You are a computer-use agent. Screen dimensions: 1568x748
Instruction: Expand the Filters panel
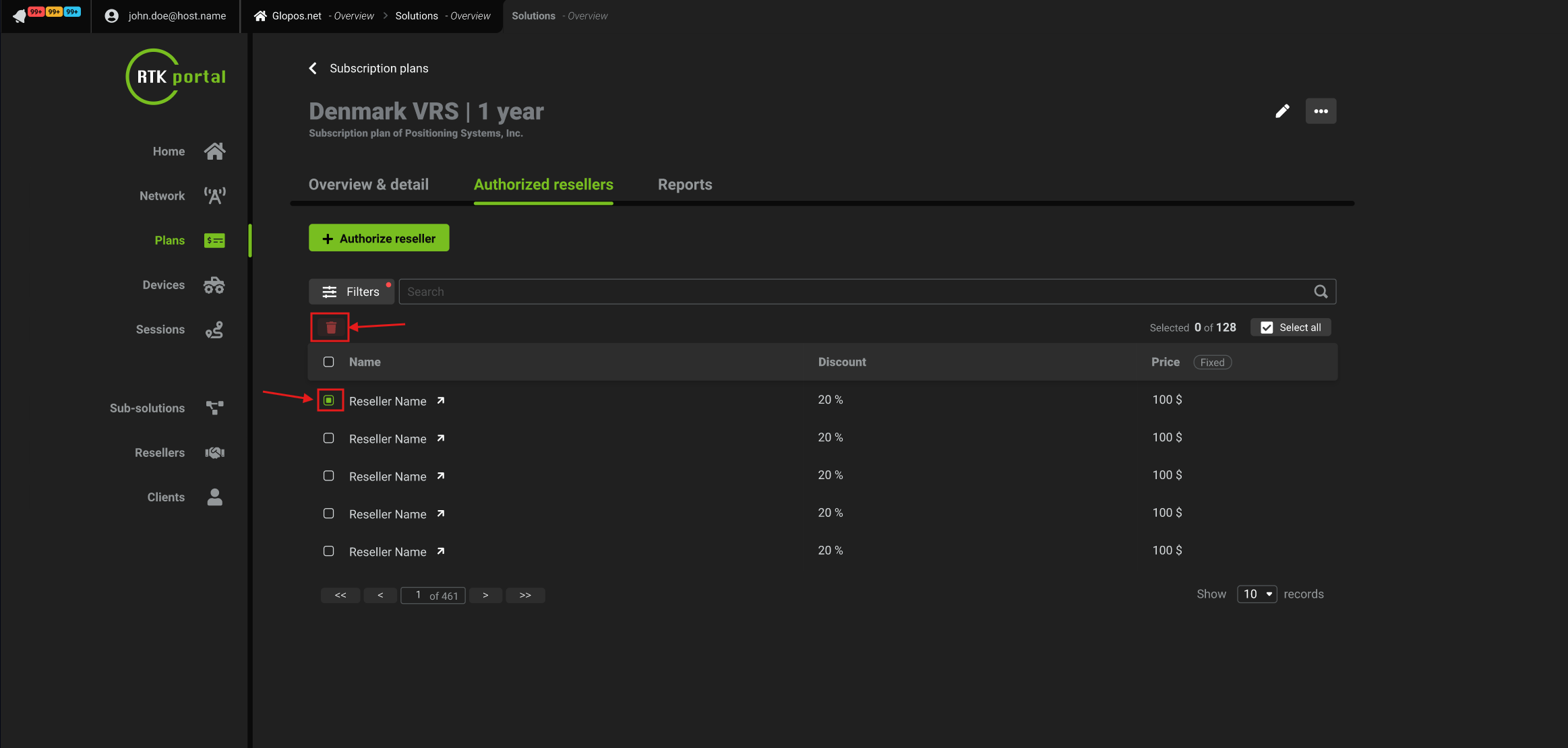(x=351, y=292)
